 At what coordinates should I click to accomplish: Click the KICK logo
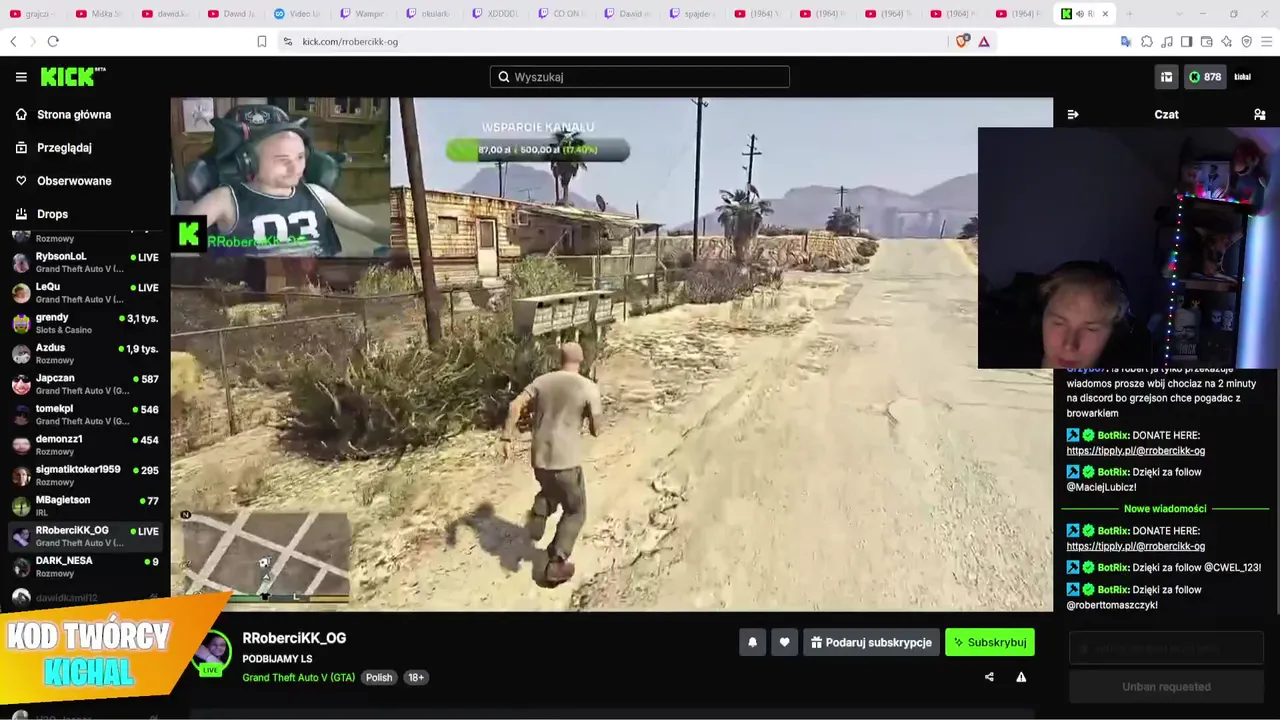[72, 77]
